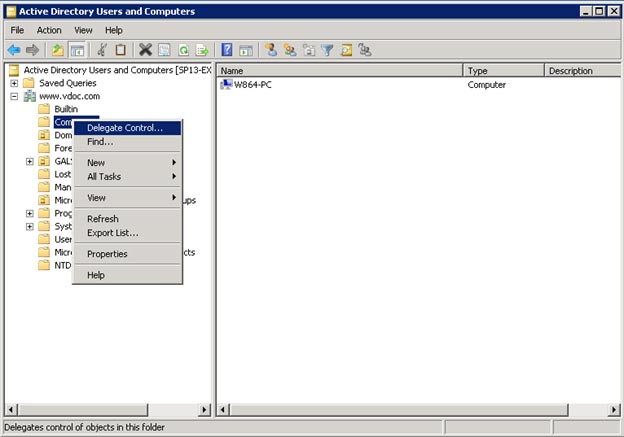Choose Refresh from context menu
The width and height of the screenshot is (624, 437).
[x=127, y=218]
